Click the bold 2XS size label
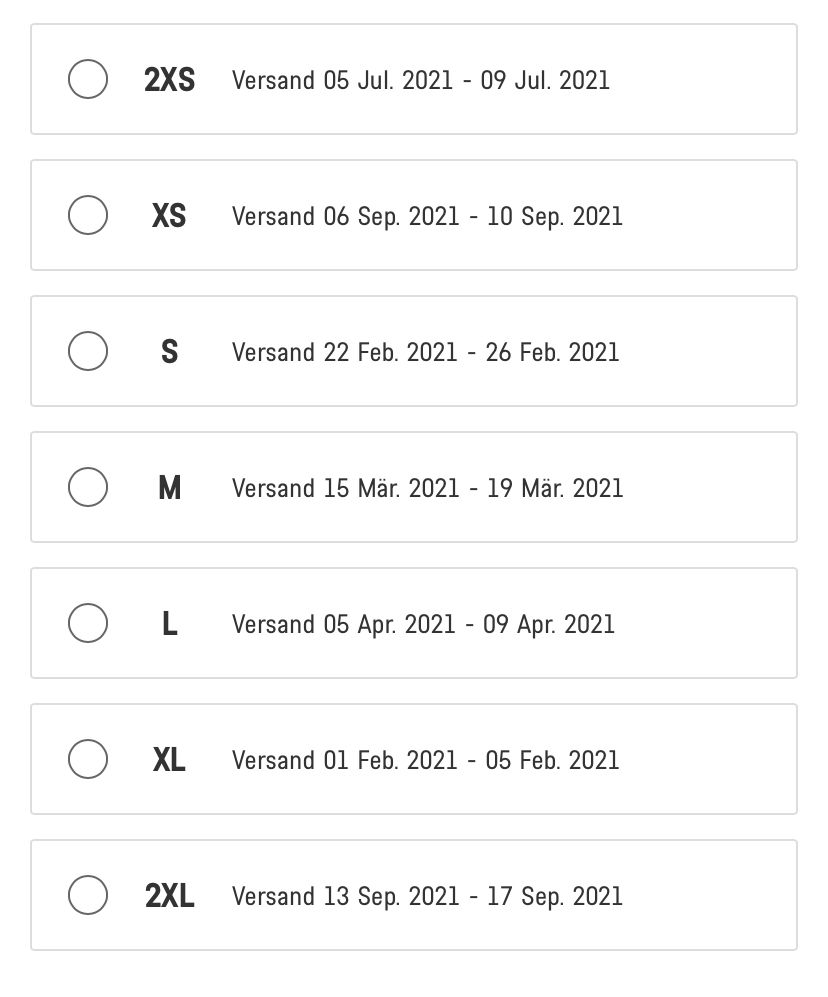Viewport: 828px width, 997px height. pos(169,80)
